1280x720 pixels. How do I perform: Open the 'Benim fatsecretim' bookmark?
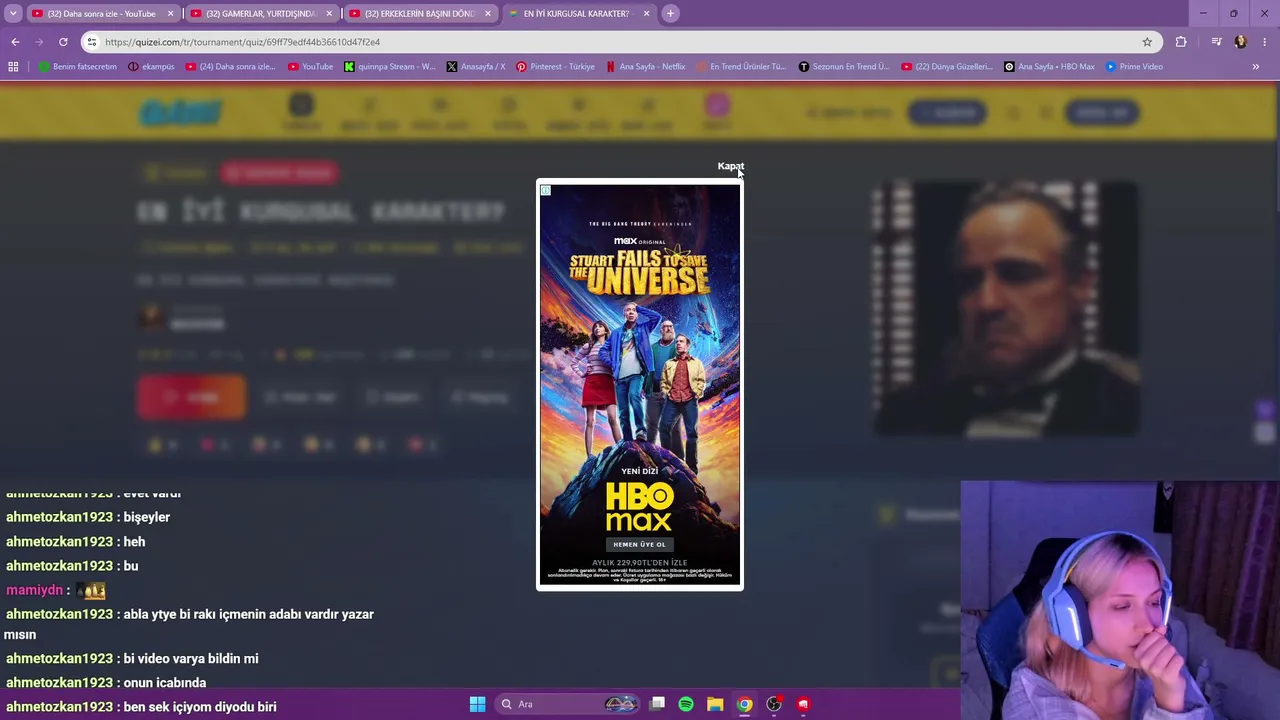point(78,67)
